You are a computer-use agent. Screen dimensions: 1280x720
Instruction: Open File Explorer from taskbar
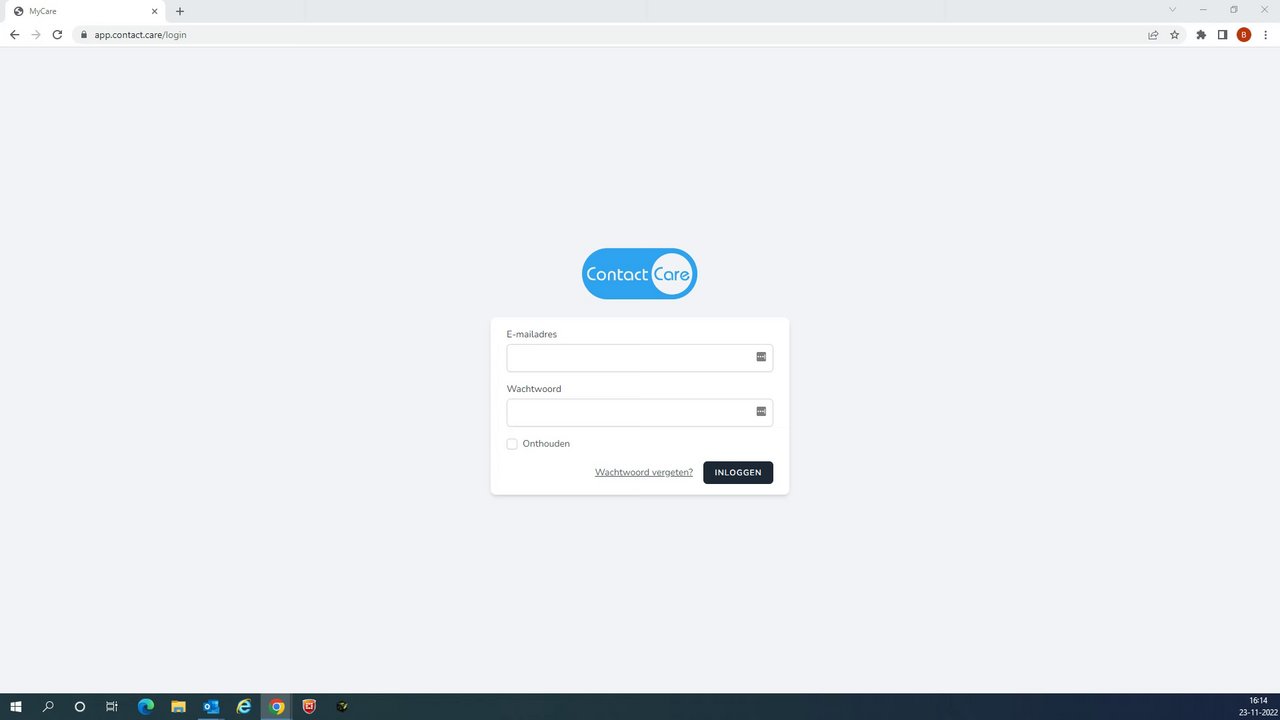click(178, 706)
